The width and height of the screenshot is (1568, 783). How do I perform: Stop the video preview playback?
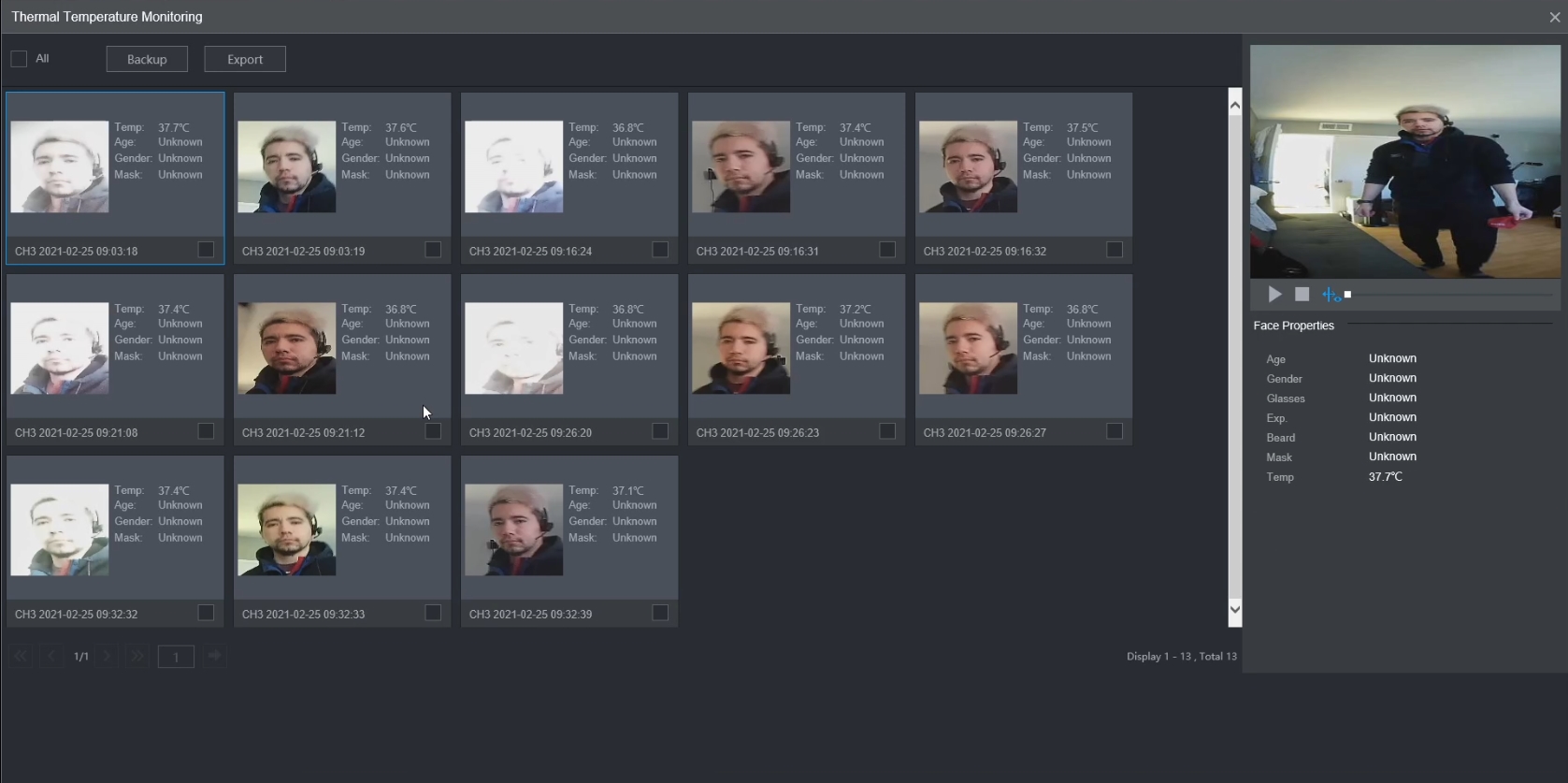(x=1302, y=295)
